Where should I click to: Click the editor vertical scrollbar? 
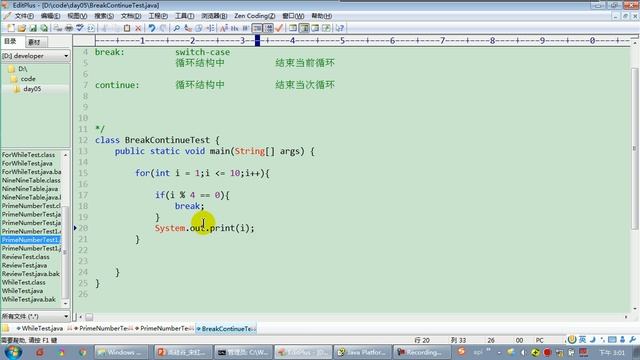coord(635,149)
